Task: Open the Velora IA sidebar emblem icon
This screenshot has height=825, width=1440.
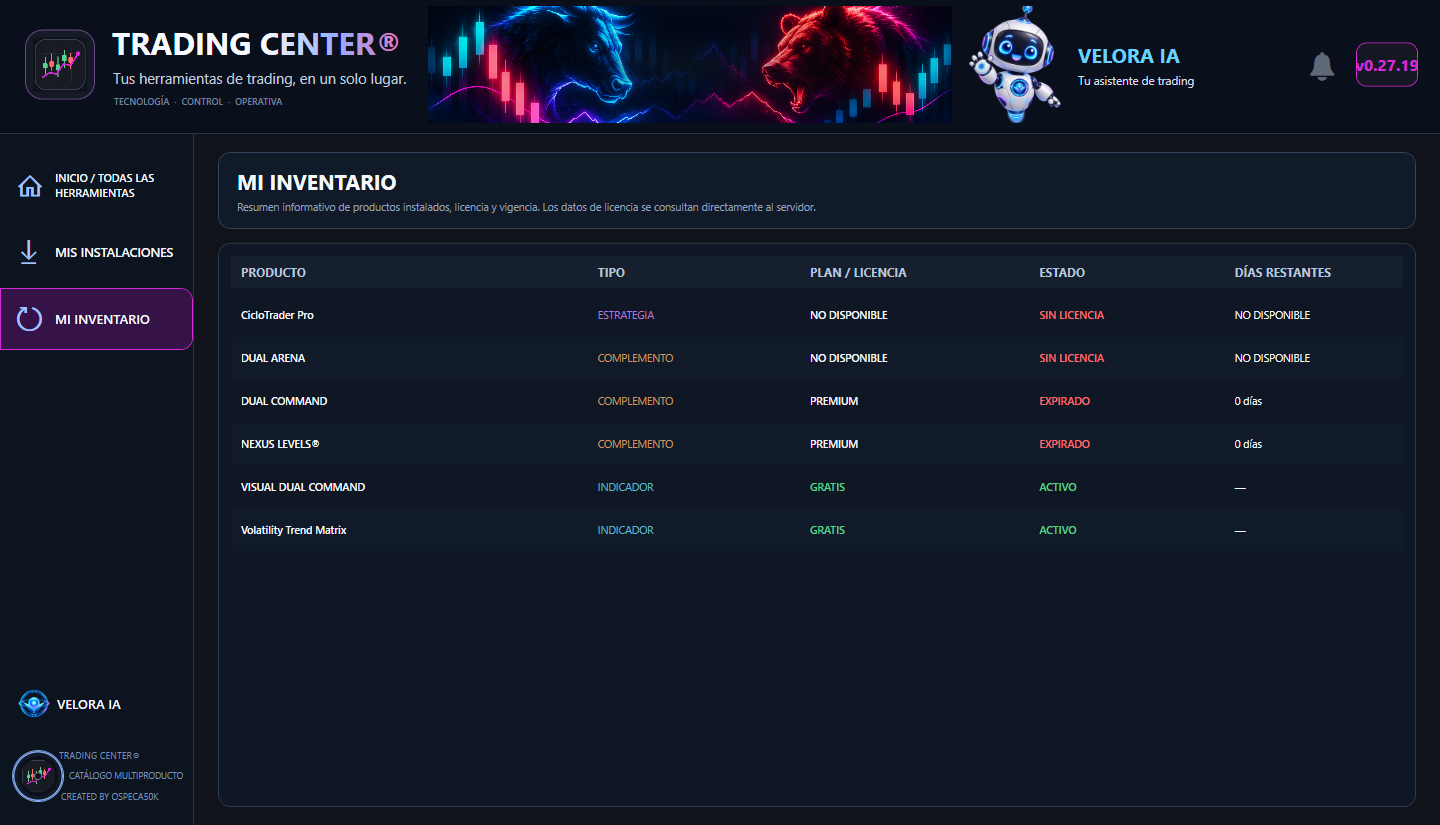Action: coord(34,704)
